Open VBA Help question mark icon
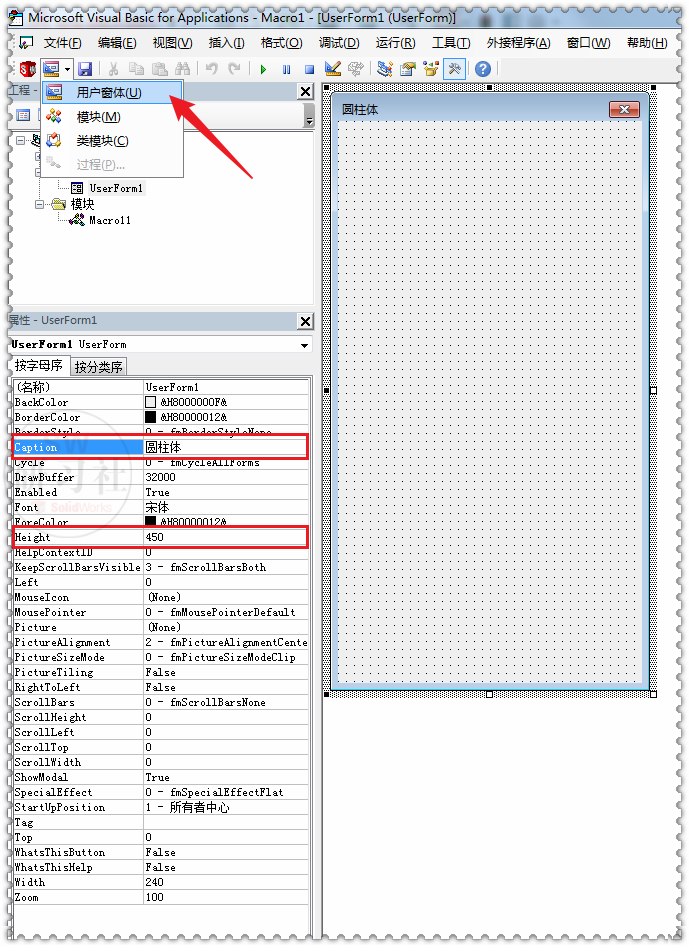Screen dimensions: 689x947 [482, 69]
